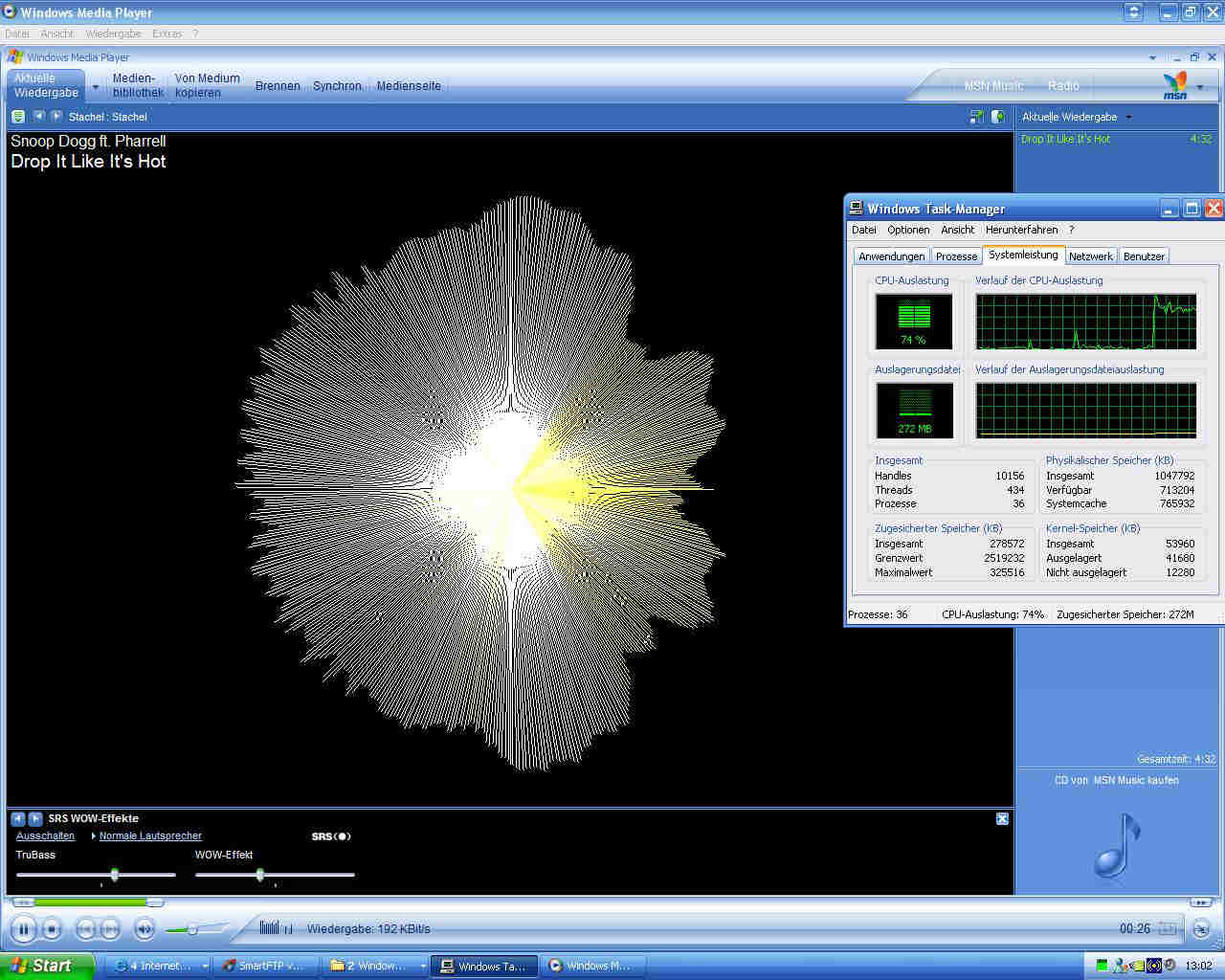Select previous visualization
Screen dimensions: 1225x980
39,116
